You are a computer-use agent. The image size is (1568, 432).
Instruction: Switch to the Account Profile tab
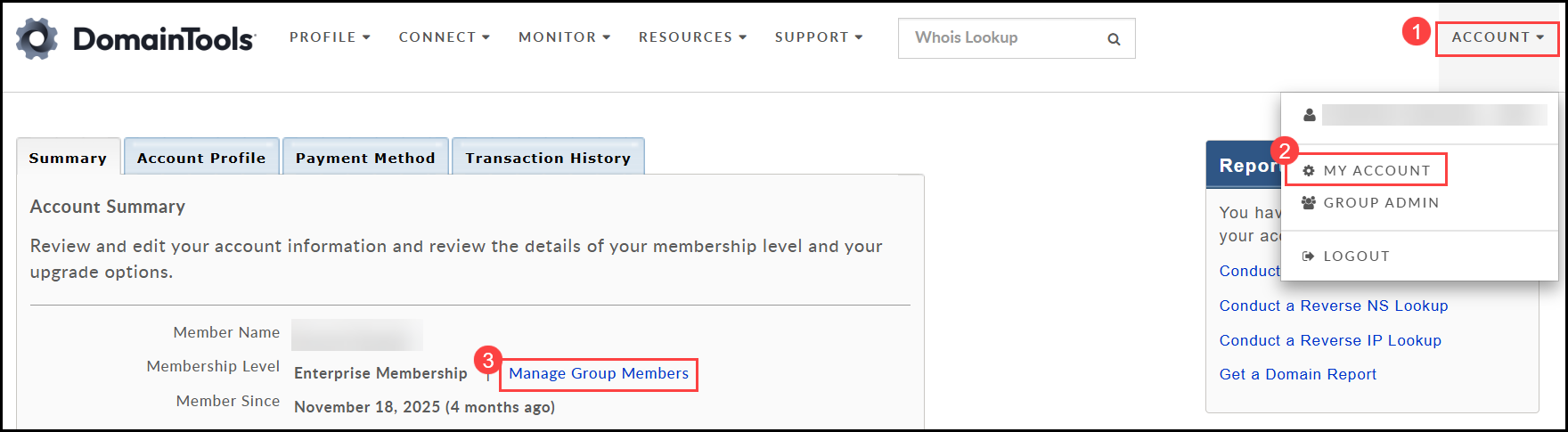click(x=201, y=158)
